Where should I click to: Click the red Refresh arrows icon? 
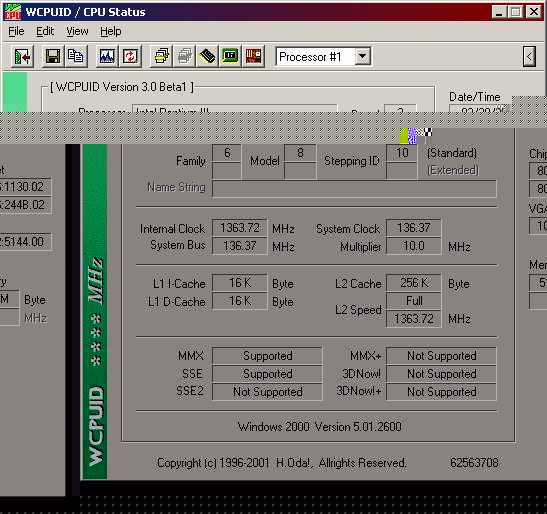(x=130, y=56)
